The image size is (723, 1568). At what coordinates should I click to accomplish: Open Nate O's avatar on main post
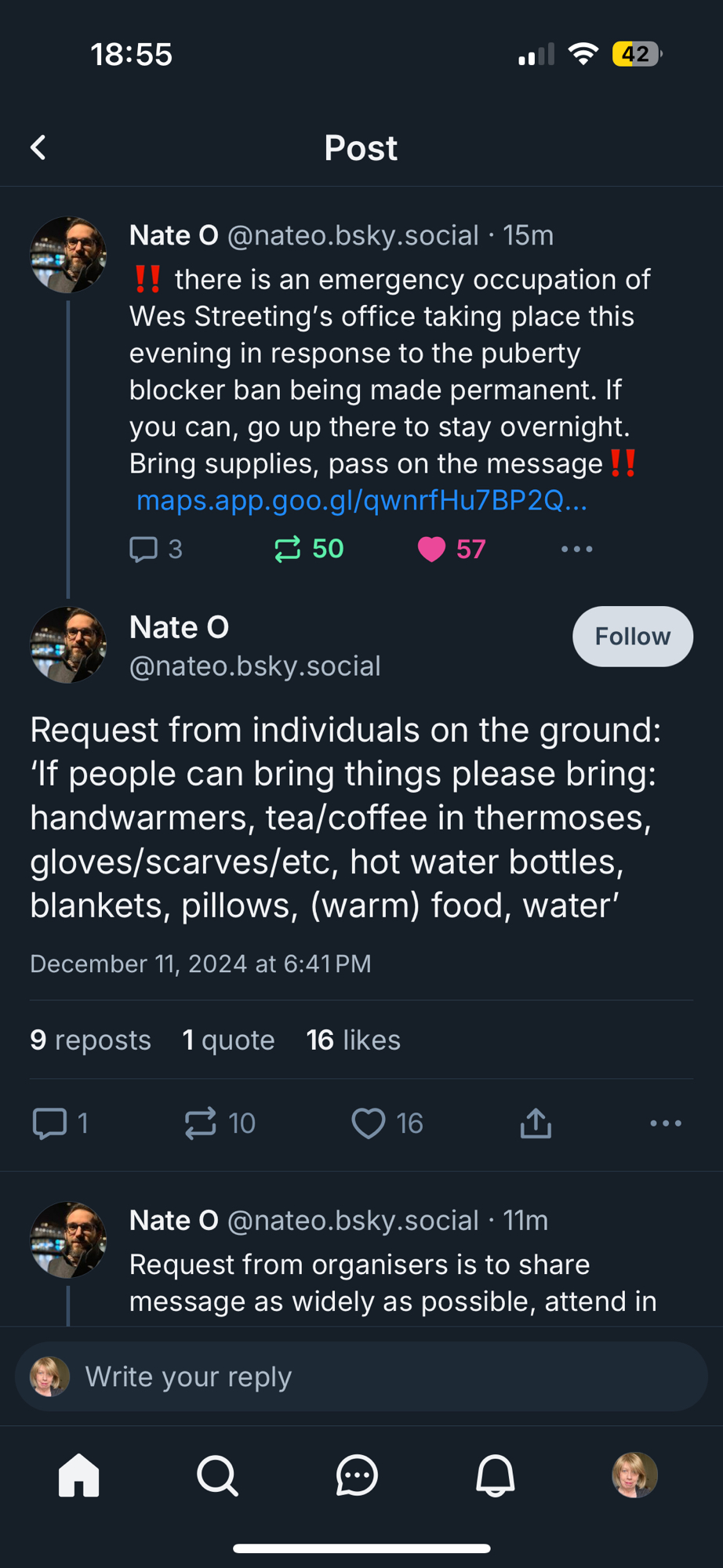click(68, 644)
